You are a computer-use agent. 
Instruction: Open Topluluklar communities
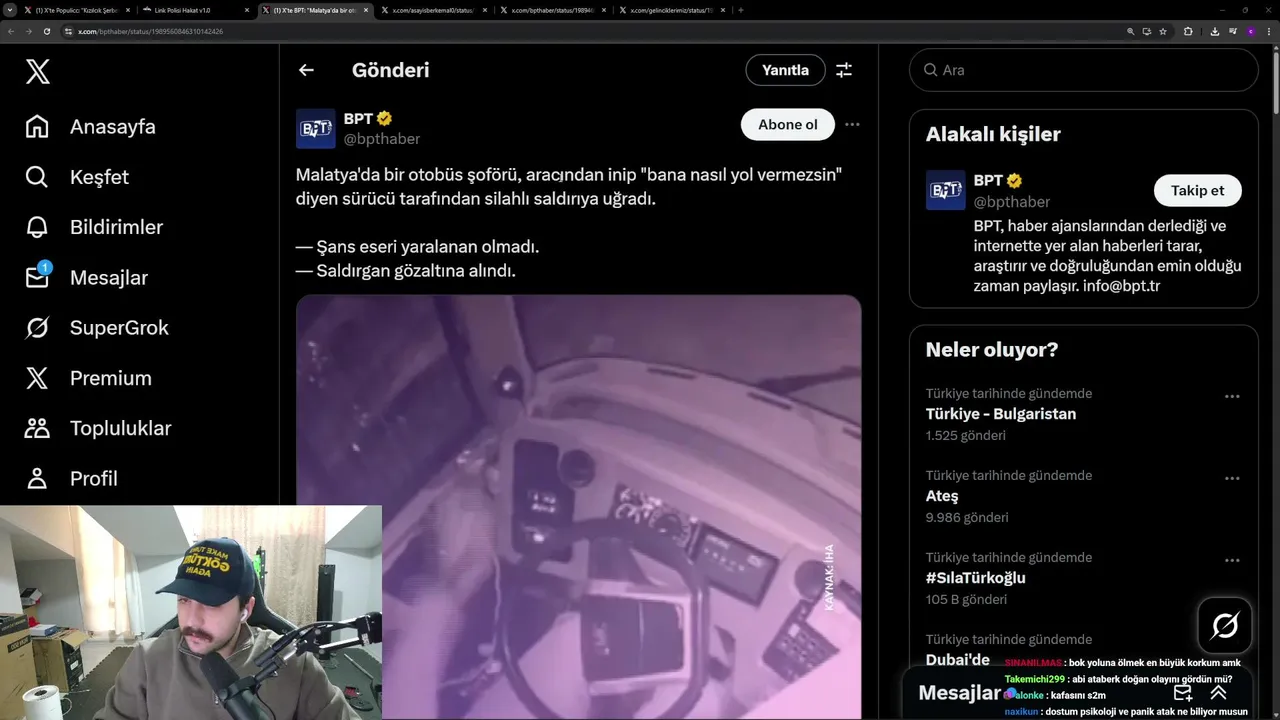click(x=97, y=428)
